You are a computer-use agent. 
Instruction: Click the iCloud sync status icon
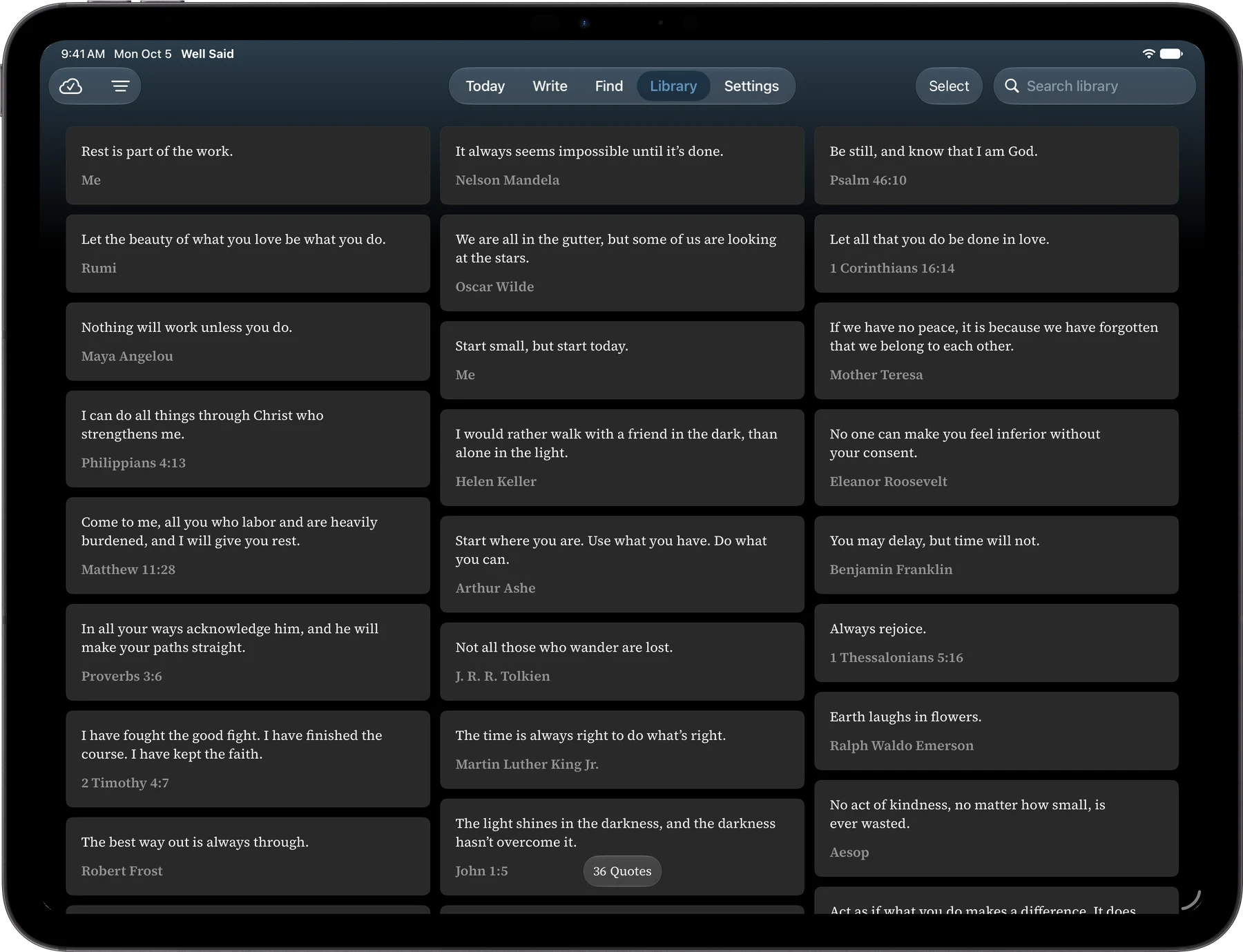[71, 86]
